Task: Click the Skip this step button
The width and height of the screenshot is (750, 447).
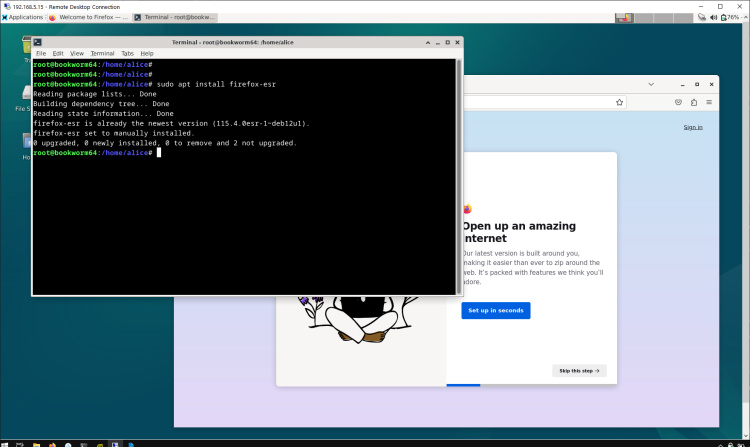Action: coord(579,370)
